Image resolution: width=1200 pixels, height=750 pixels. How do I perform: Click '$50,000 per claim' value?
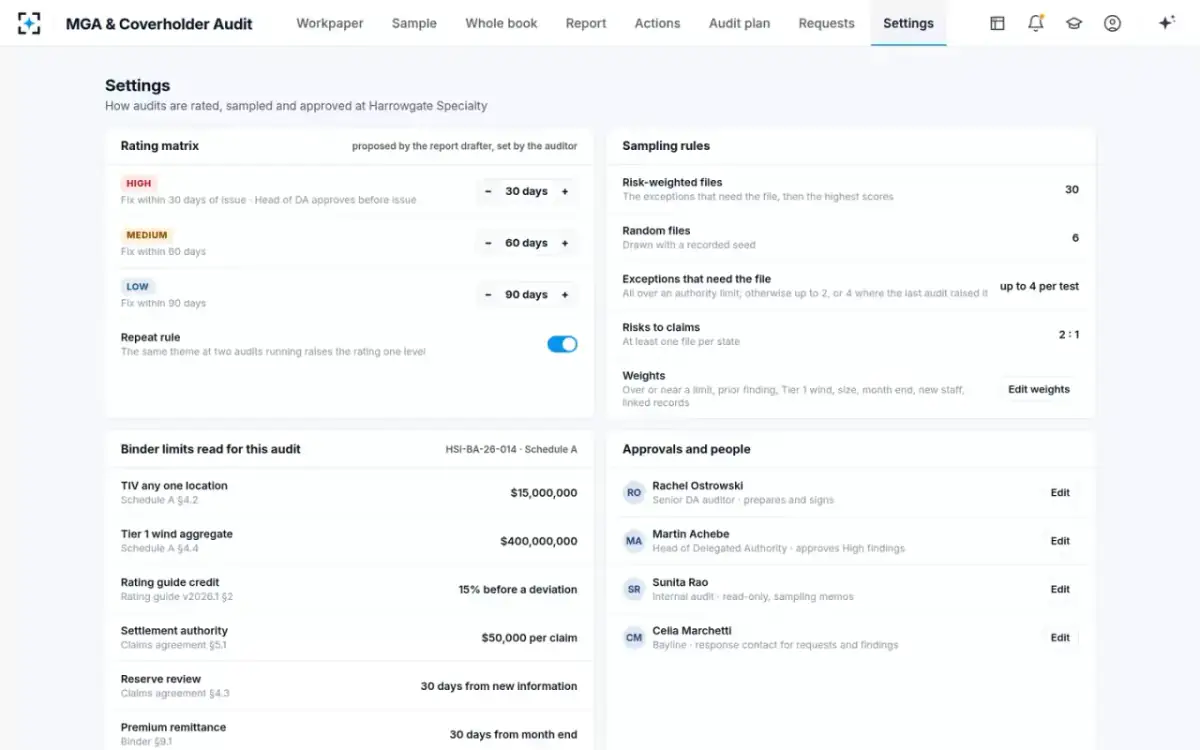[529, 637]
